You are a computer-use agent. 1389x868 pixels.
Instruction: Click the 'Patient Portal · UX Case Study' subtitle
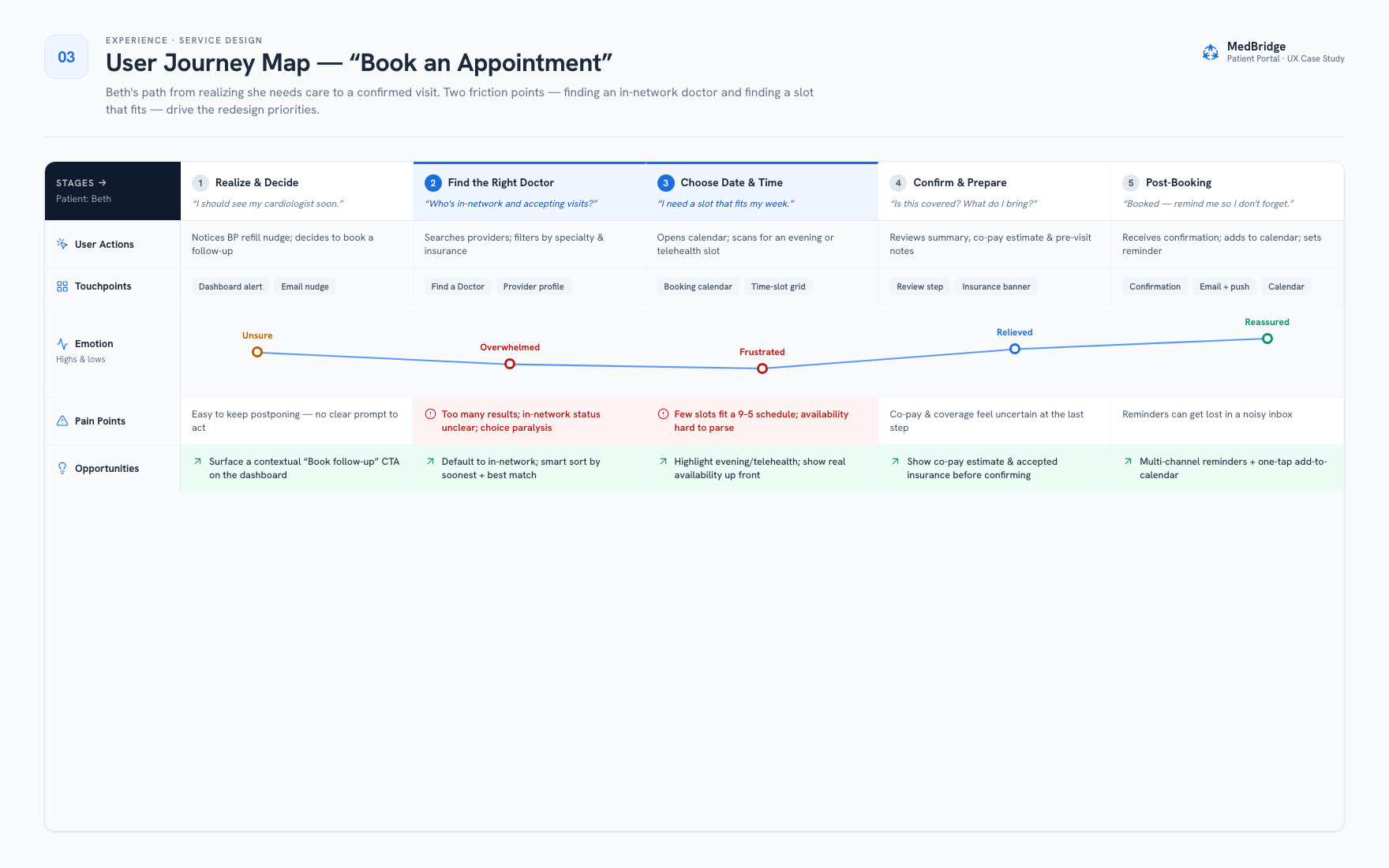pos(1286,58)
